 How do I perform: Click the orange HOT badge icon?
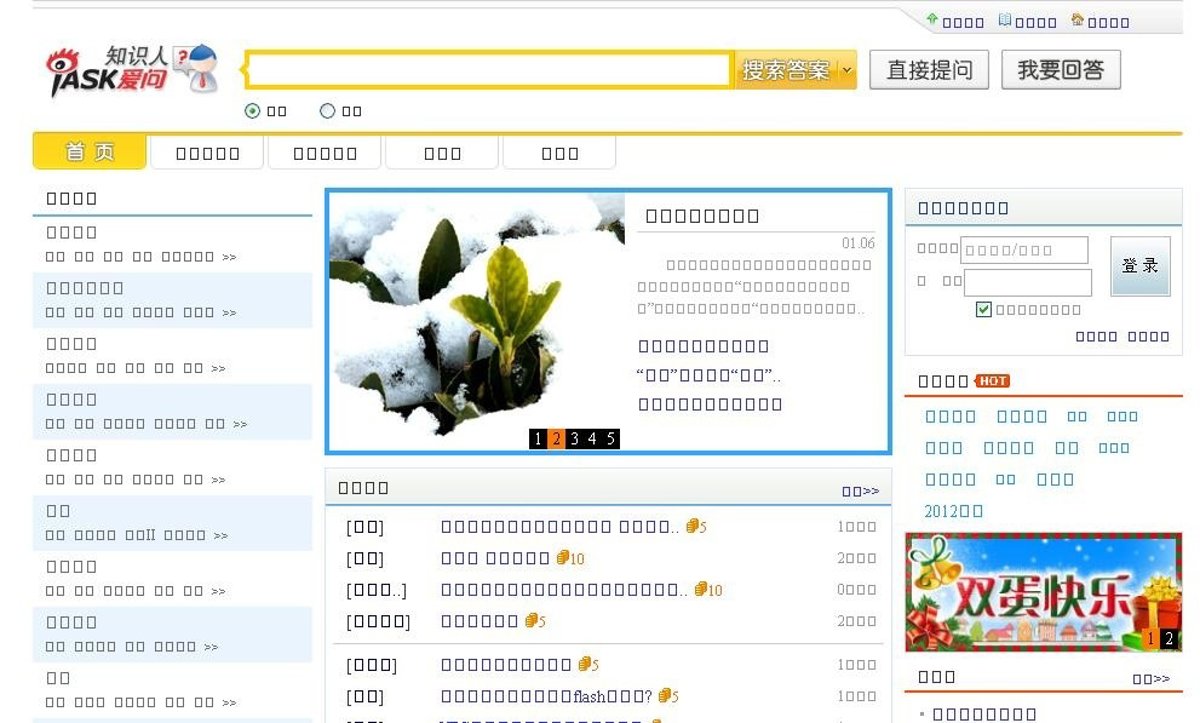(993, 381)
